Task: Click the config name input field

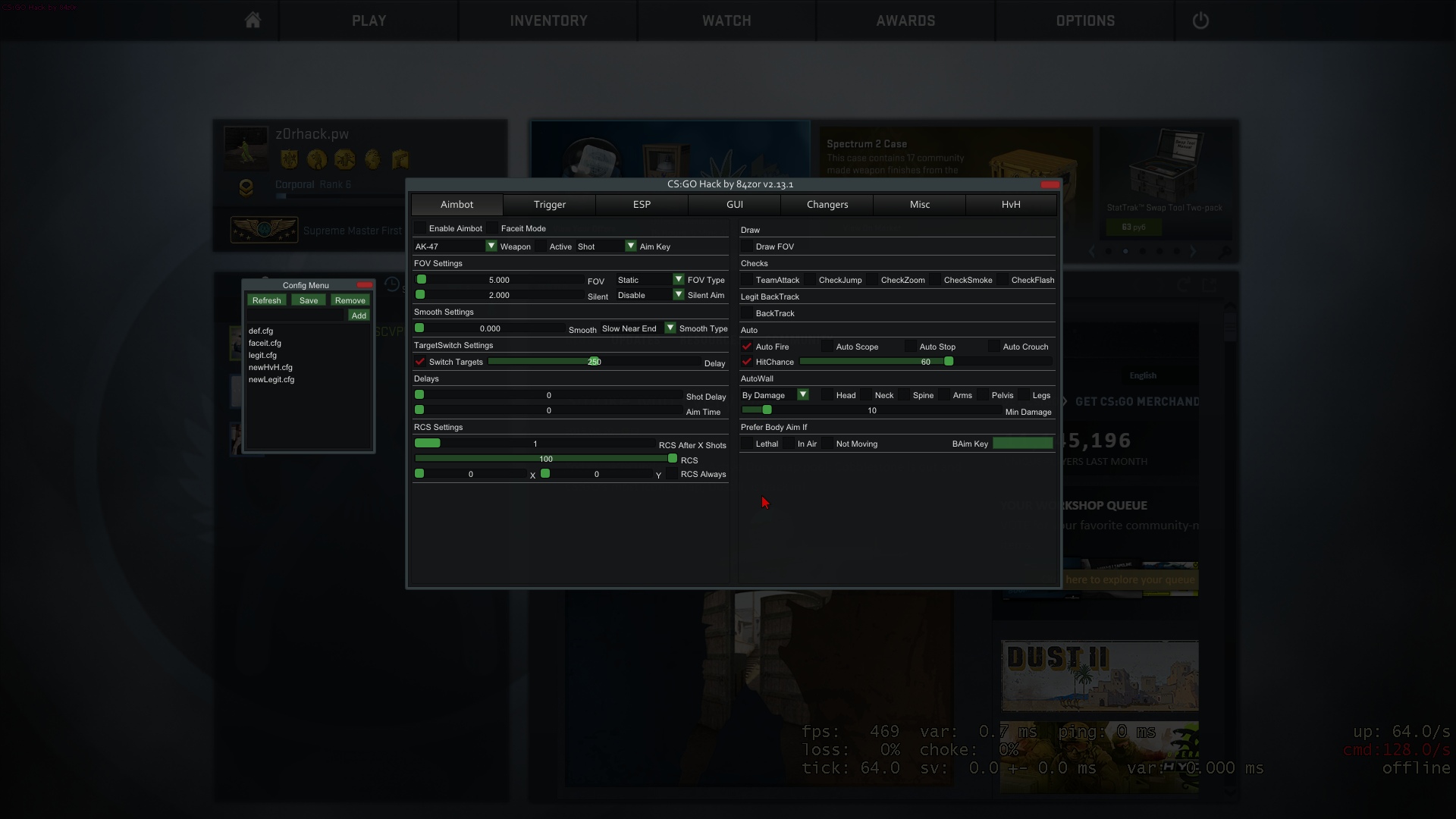Action: pos(296,315)
